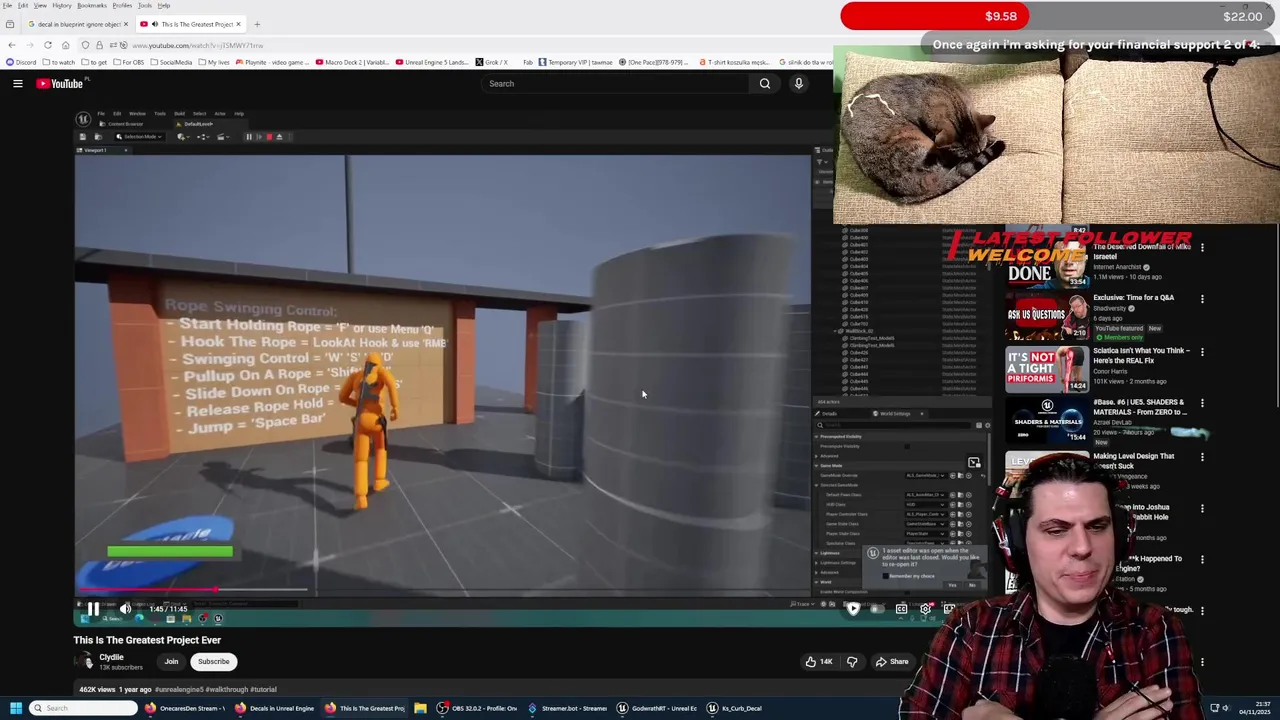Open the File menu
Screen dimensions: 1280x720
[x=7, y=5]
